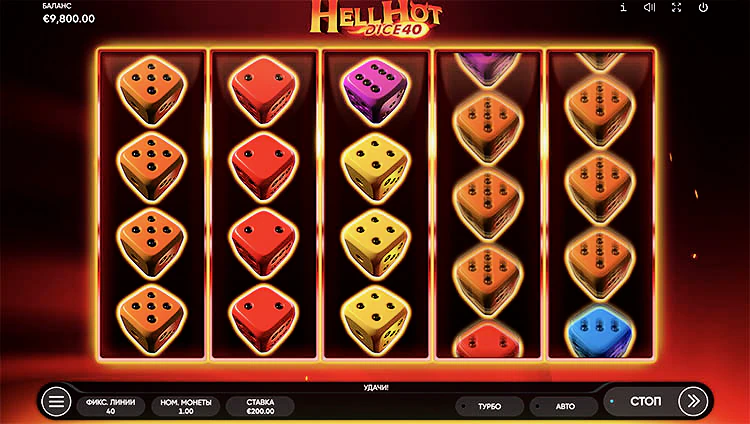Click the blue dice on fifth reel

(600, 331)
